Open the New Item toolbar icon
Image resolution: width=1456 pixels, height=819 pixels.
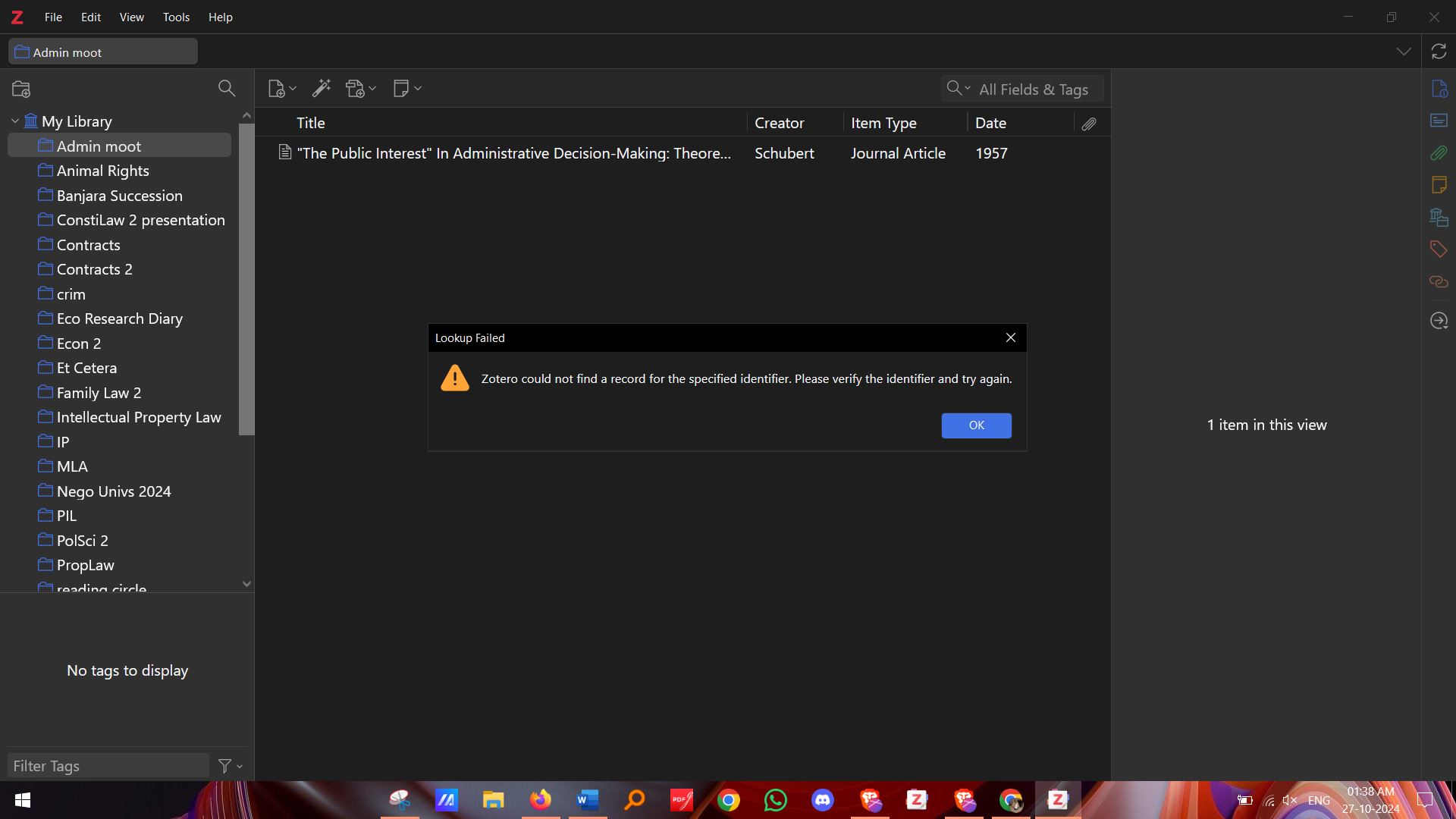278,89
